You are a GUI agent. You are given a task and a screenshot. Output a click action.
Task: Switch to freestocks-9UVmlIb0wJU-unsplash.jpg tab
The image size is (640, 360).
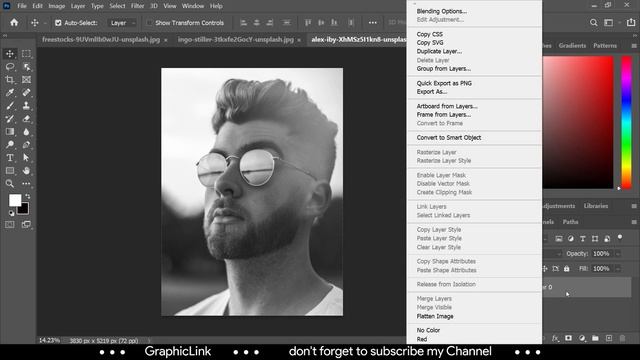[x=101, y=40]
